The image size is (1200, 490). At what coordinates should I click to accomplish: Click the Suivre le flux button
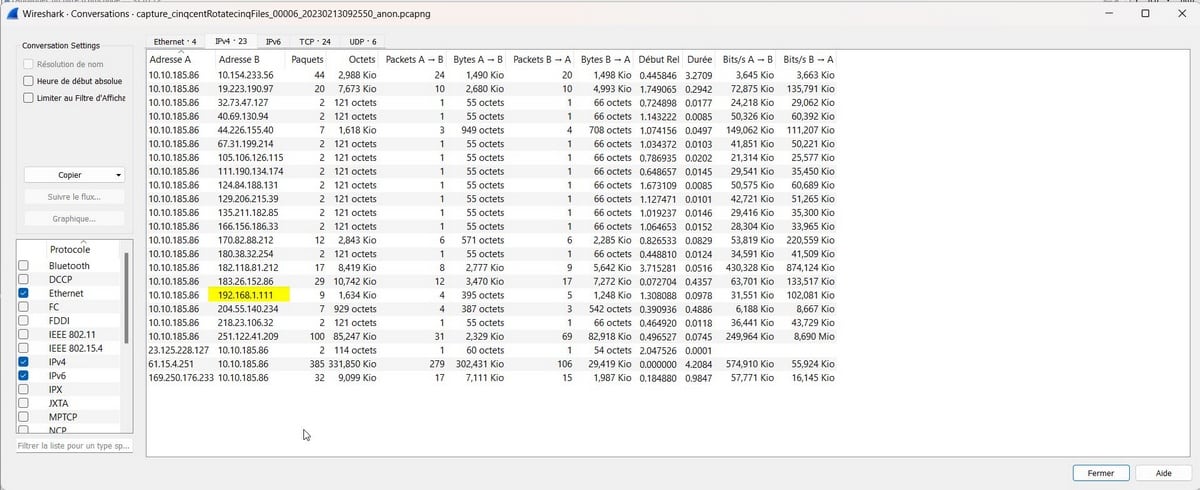[x=76, y=197]
